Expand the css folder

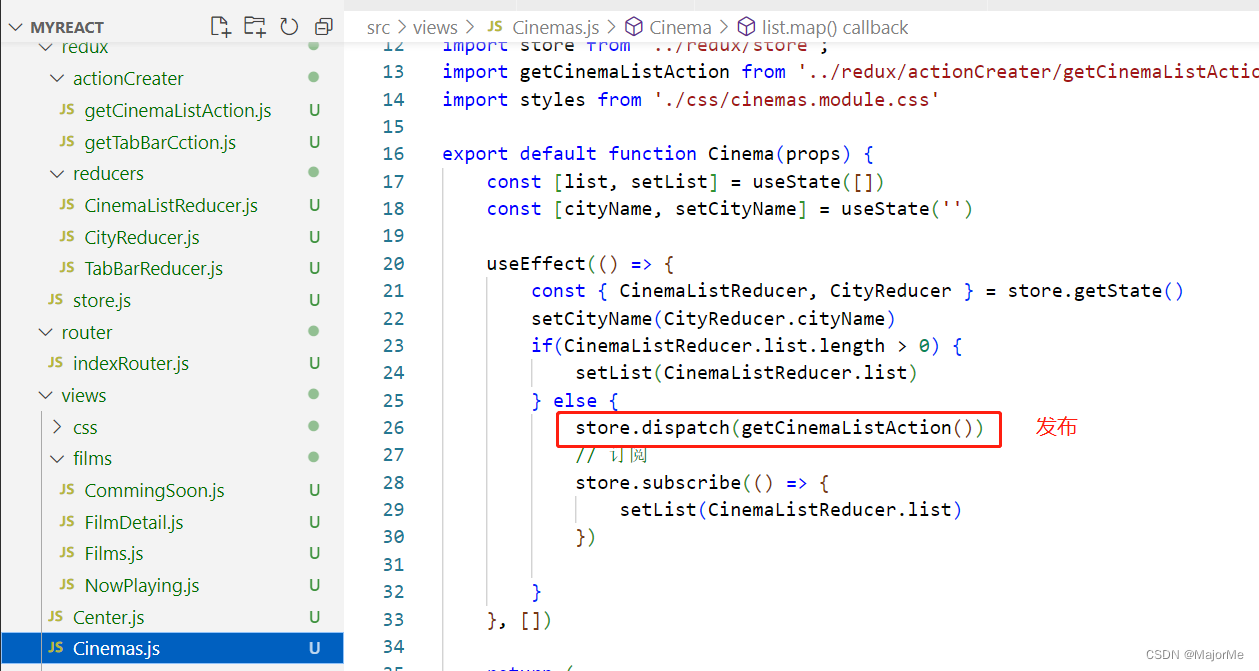point(56,428)
